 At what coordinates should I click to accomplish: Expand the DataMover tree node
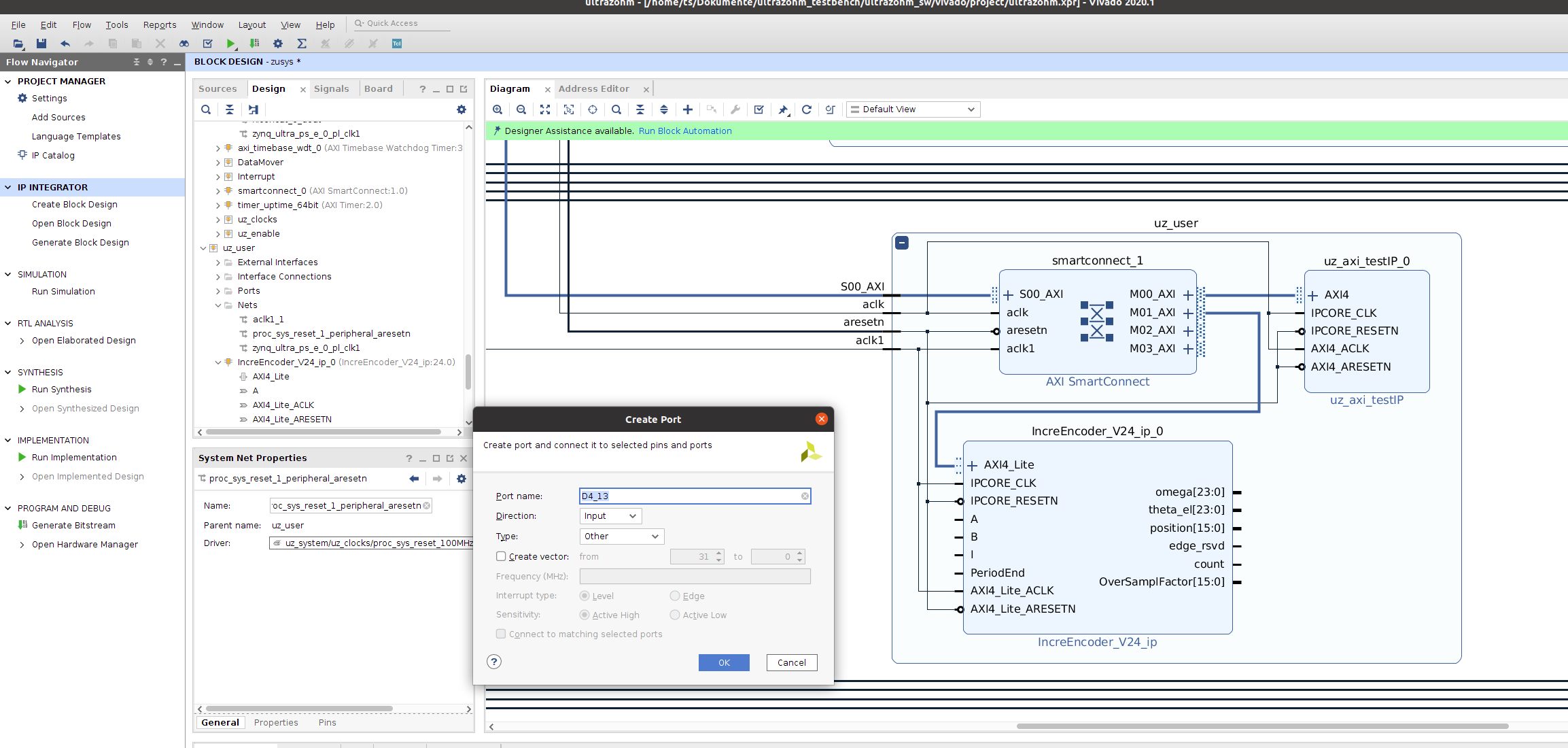[217, 163]
